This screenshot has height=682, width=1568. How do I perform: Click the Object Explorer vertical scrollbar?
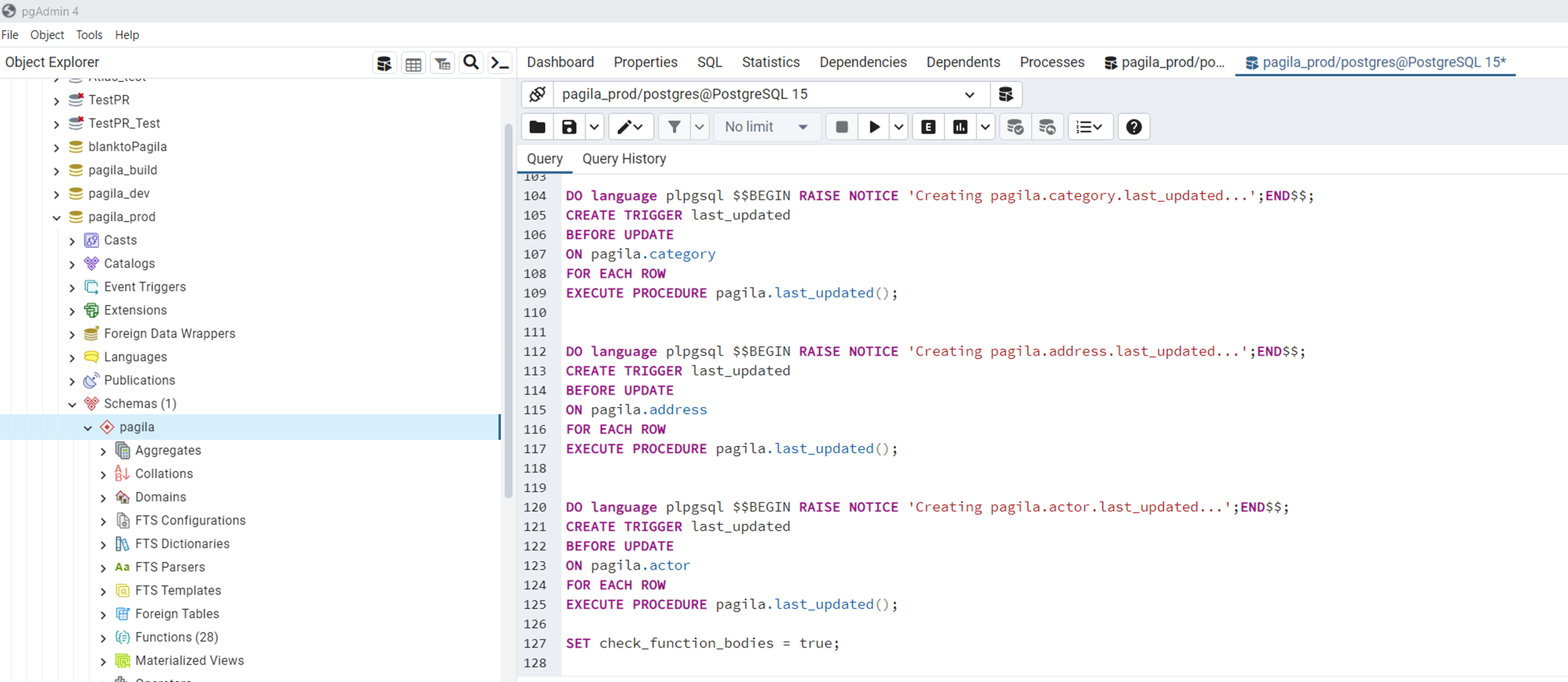(x=508, y=310)
